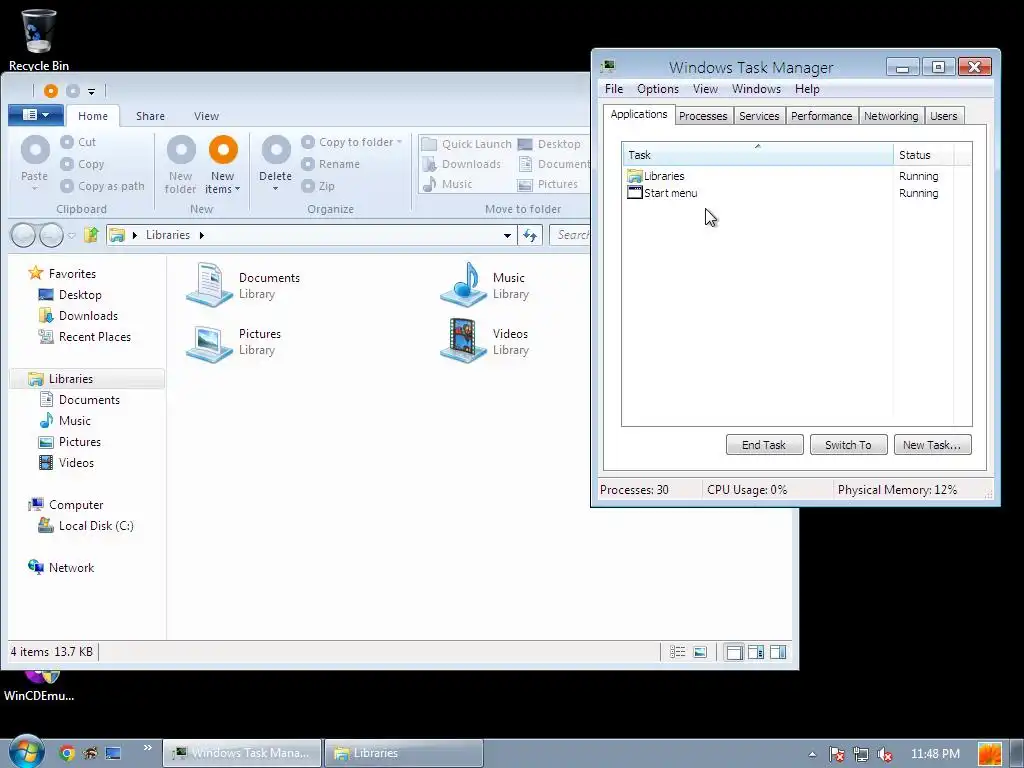This screenshot has height=768, width=1024.
Task: Select Favorites in the navigation pane
Action: pos(62,274)
